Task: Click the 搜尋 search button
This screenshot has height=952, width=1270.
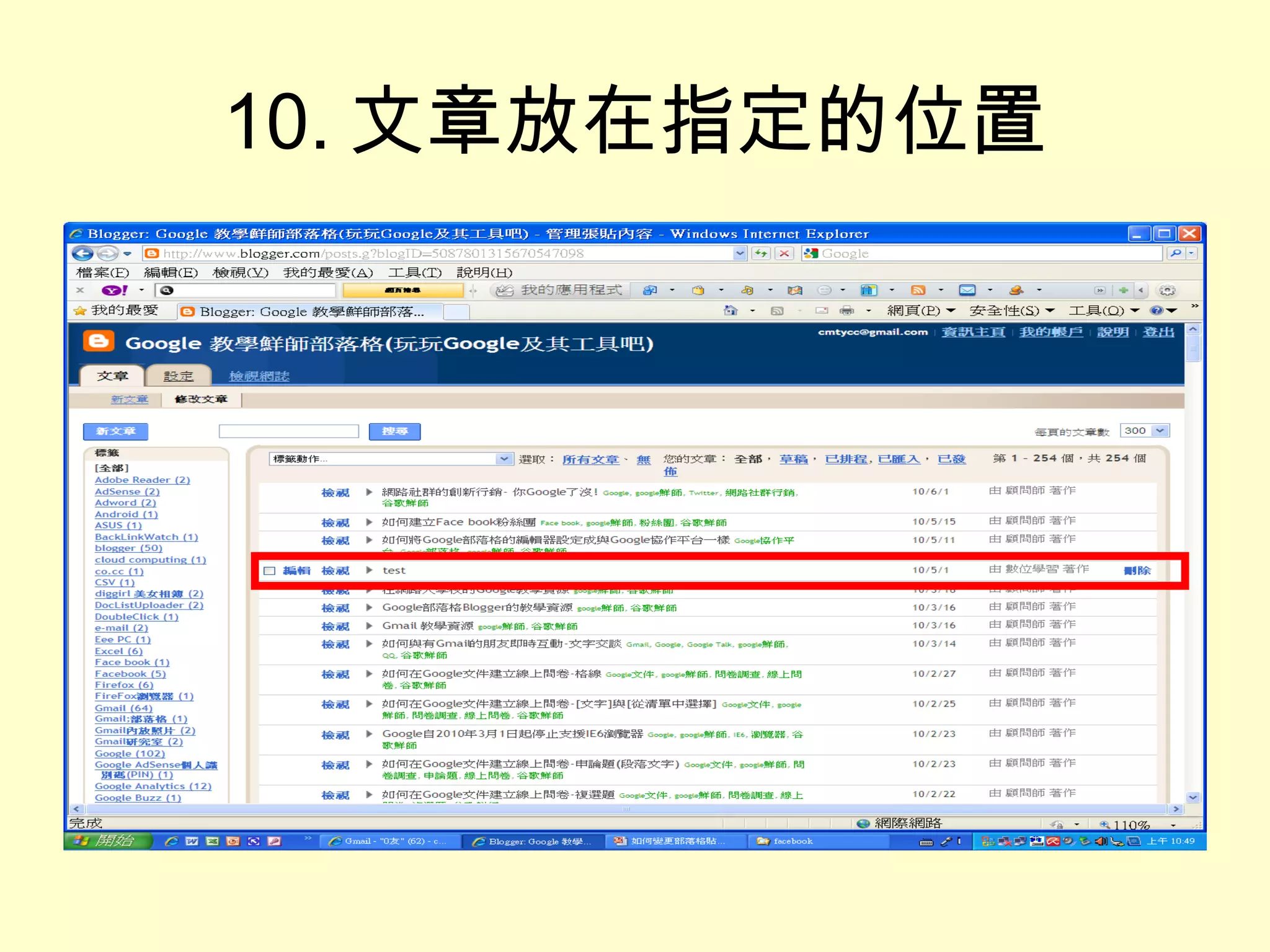Action: pyautogui.click(x=394, y=431)
